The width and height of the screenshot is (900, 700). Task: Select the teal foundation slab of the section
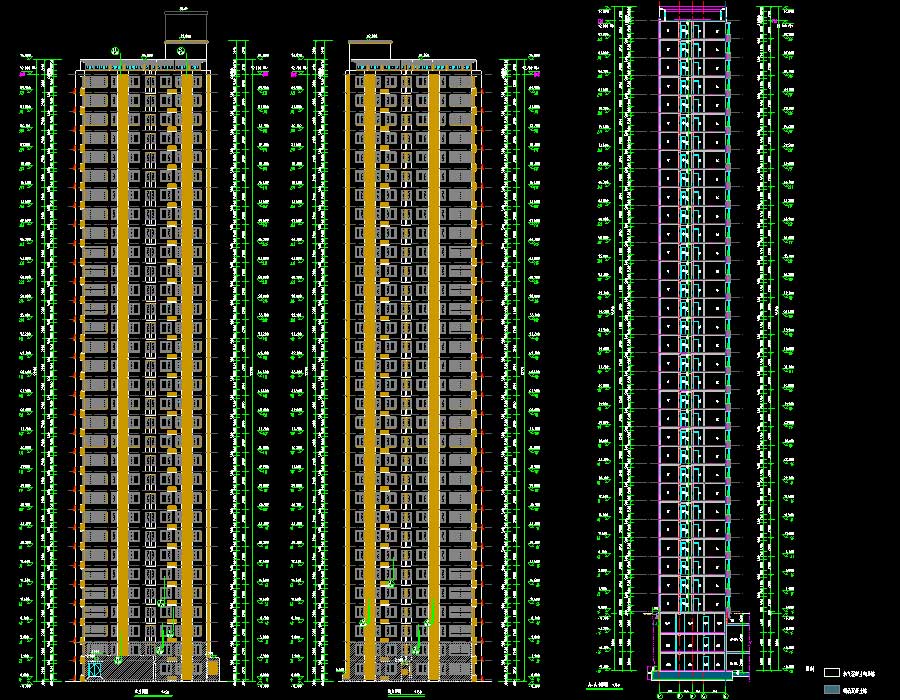click(692, 676)
